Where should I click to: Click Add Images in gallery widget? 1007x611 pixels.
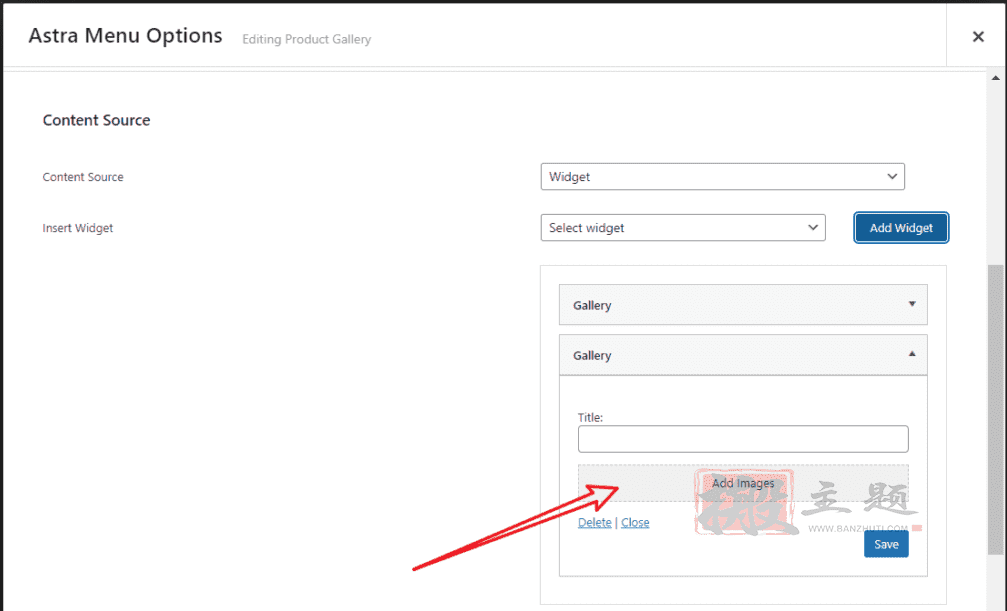[x=743, y=483]
